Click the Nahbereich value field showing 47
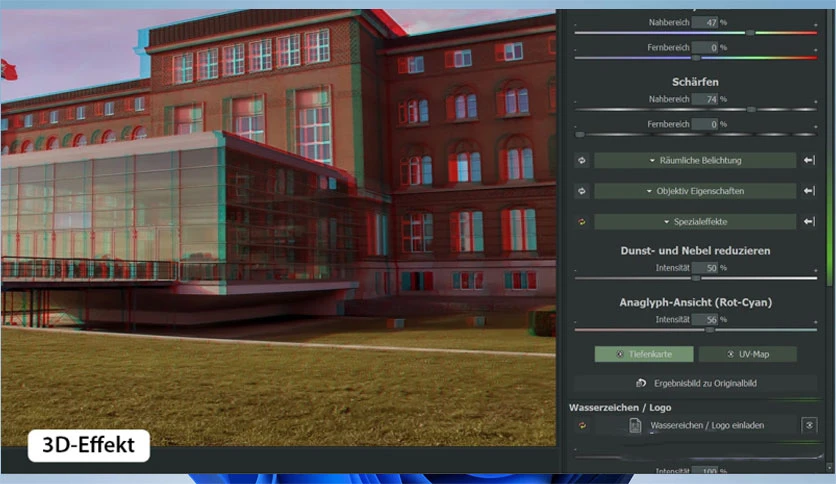836x484 pixels. [705, 22]
